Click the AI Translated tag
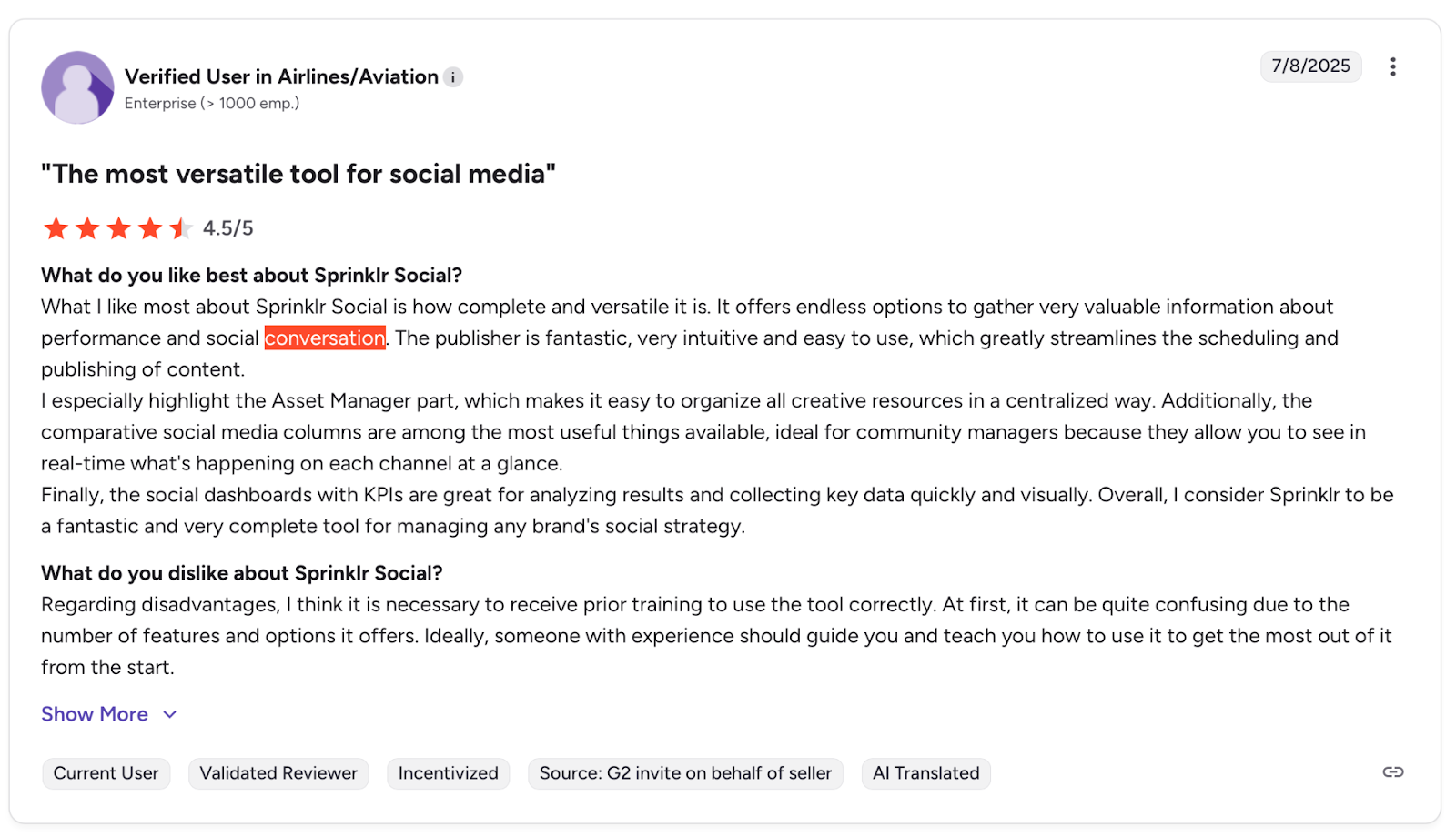Screen dimensions: 1456x837 click(925, 773)
